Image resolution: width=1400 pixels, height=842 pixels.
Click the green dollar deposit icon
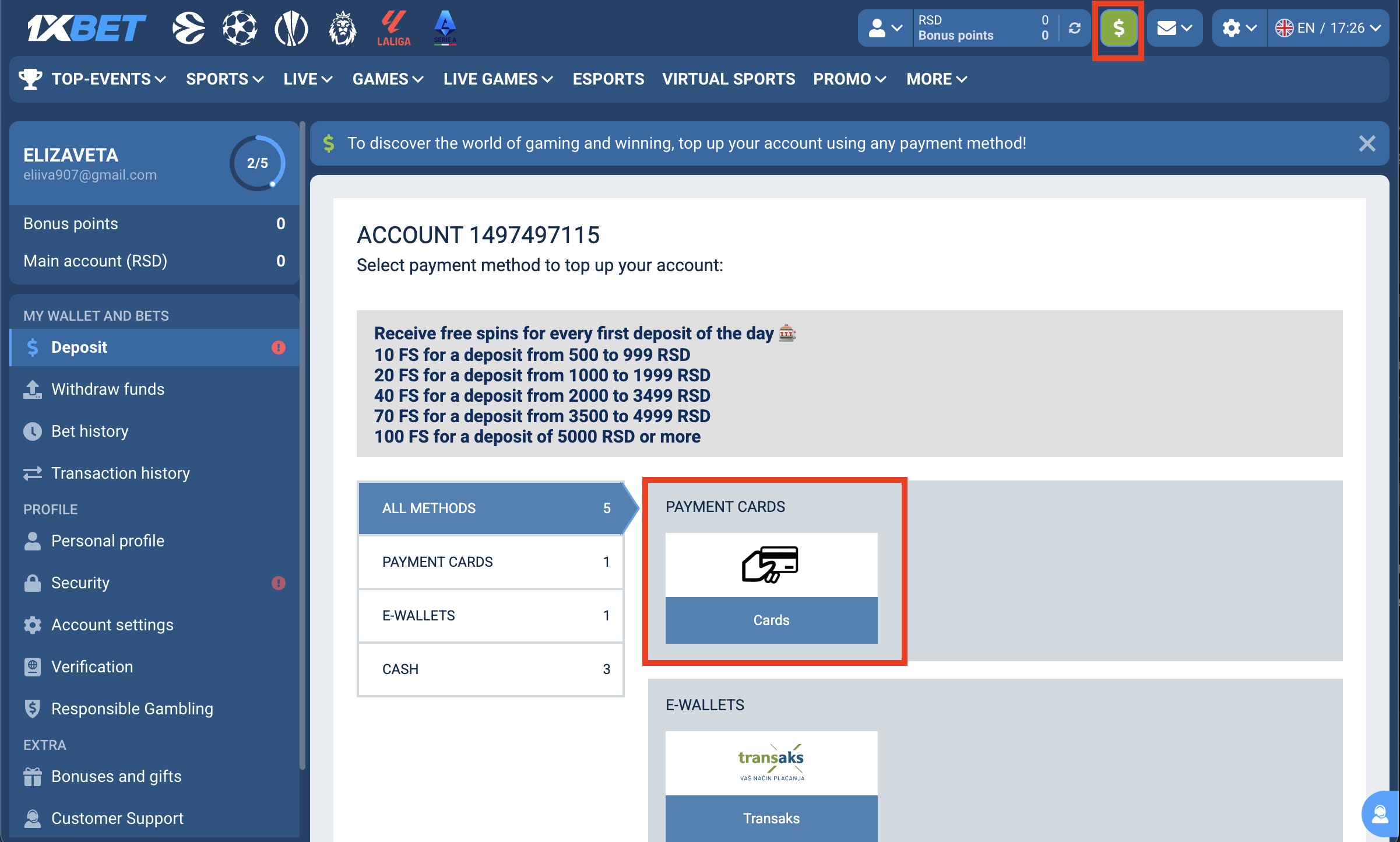1118,28
